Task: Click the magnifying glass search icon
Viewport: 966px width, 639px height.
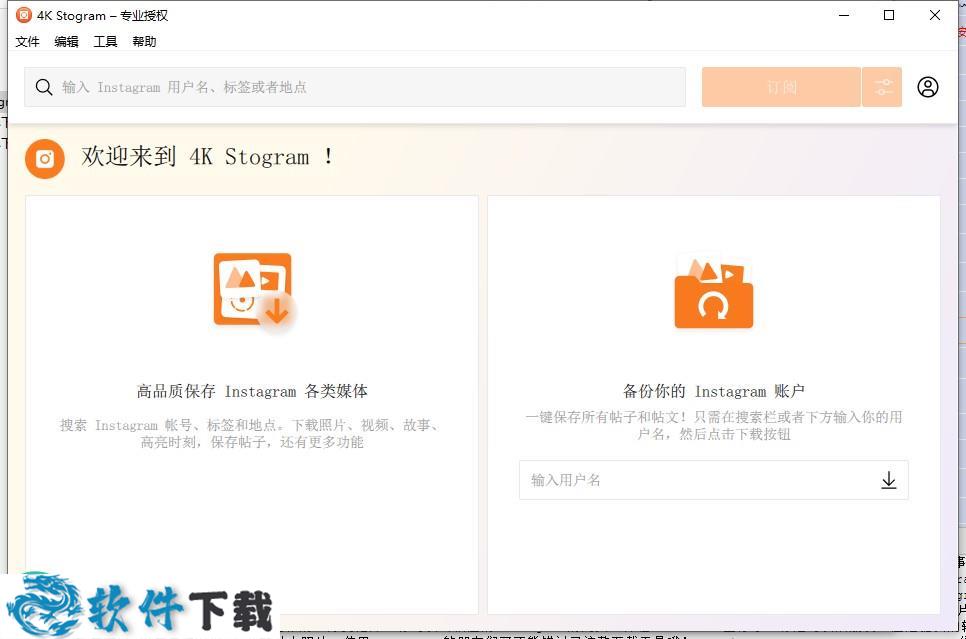Action: 44,87
